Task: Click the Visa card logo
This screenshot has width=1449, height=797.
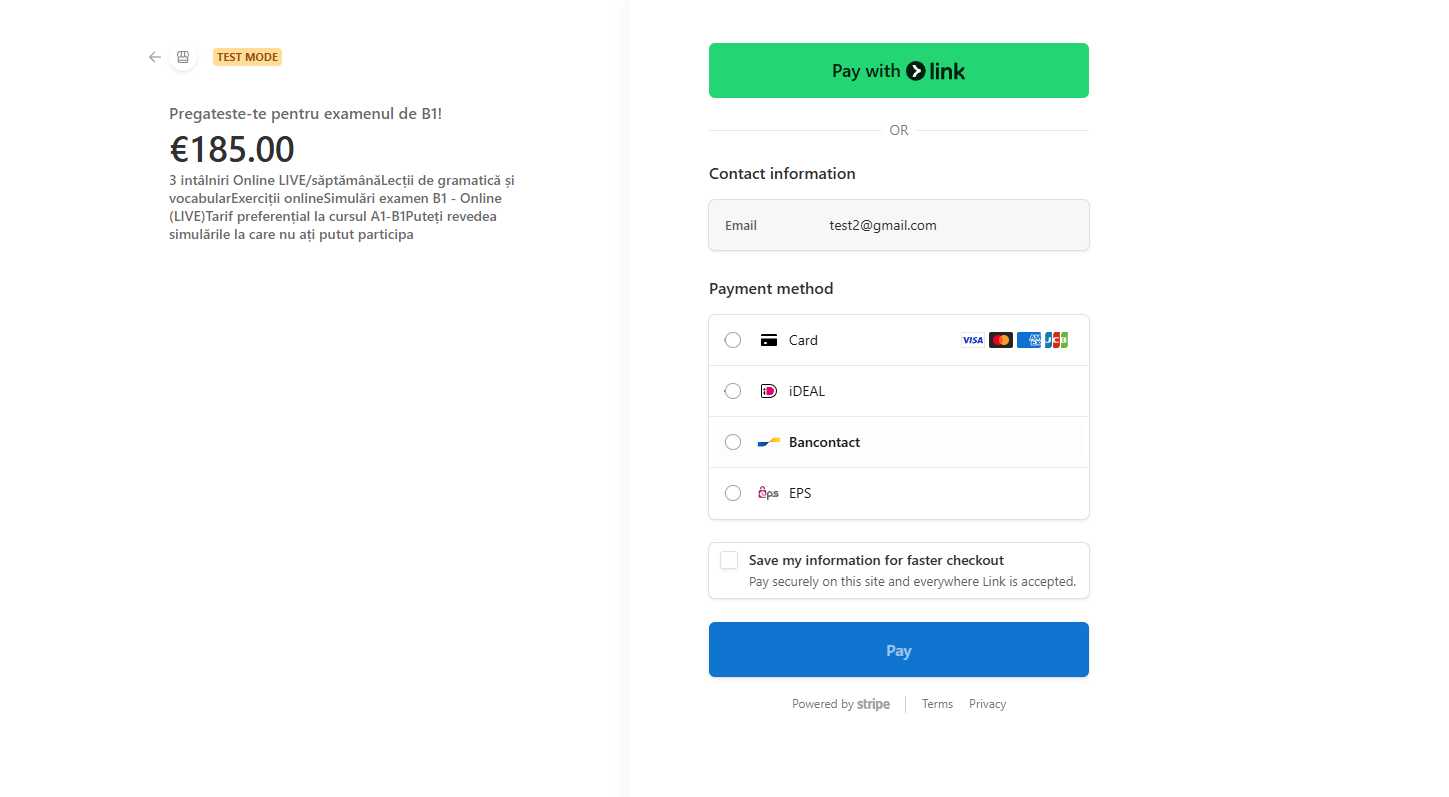Action: pyautogui.click(x=972, y=340)
